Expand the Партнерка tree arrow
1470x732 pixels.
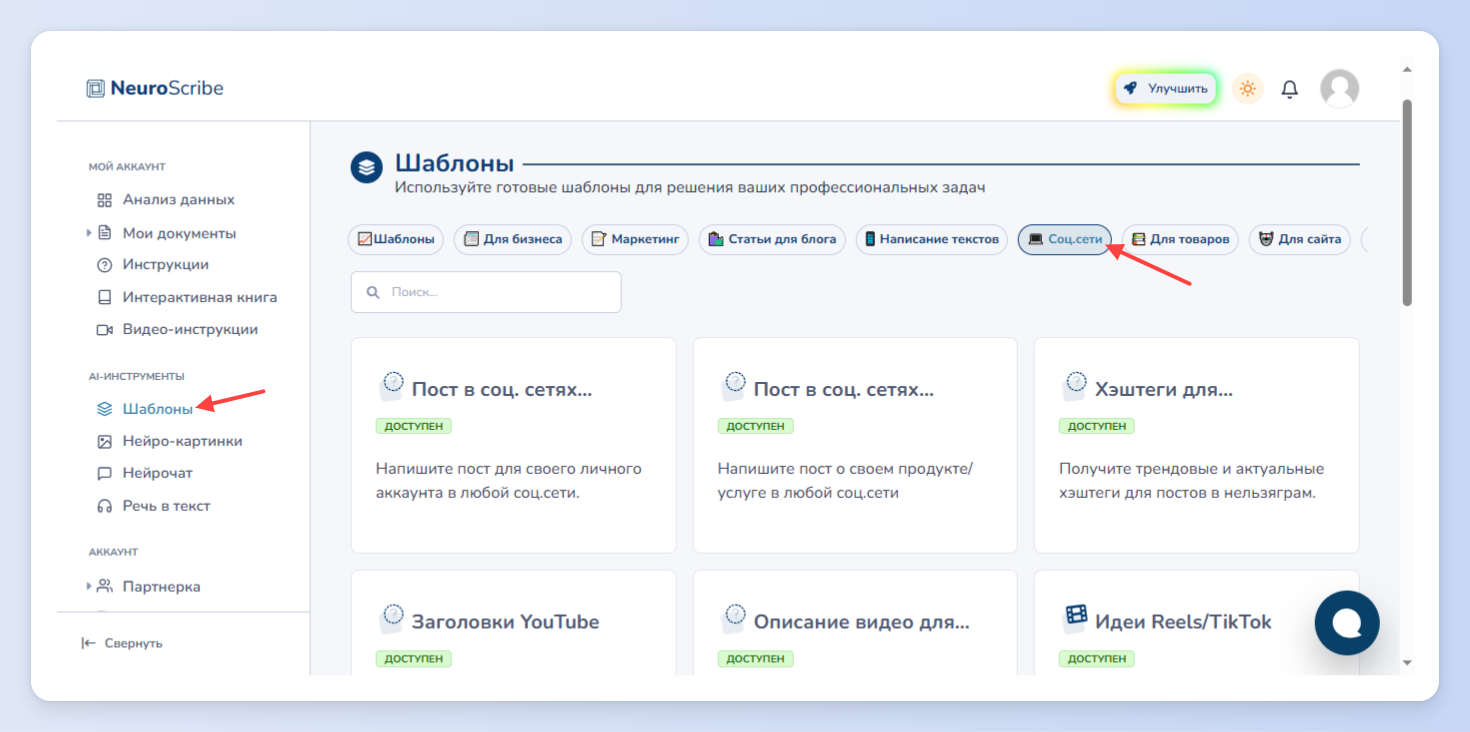tap(90, 586)
